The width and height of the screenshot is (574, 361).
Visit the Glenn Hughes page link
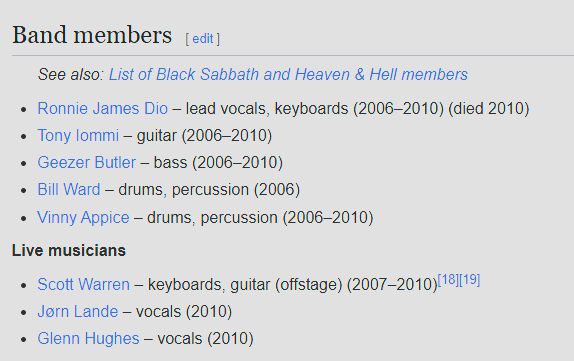tap(88, 339)
